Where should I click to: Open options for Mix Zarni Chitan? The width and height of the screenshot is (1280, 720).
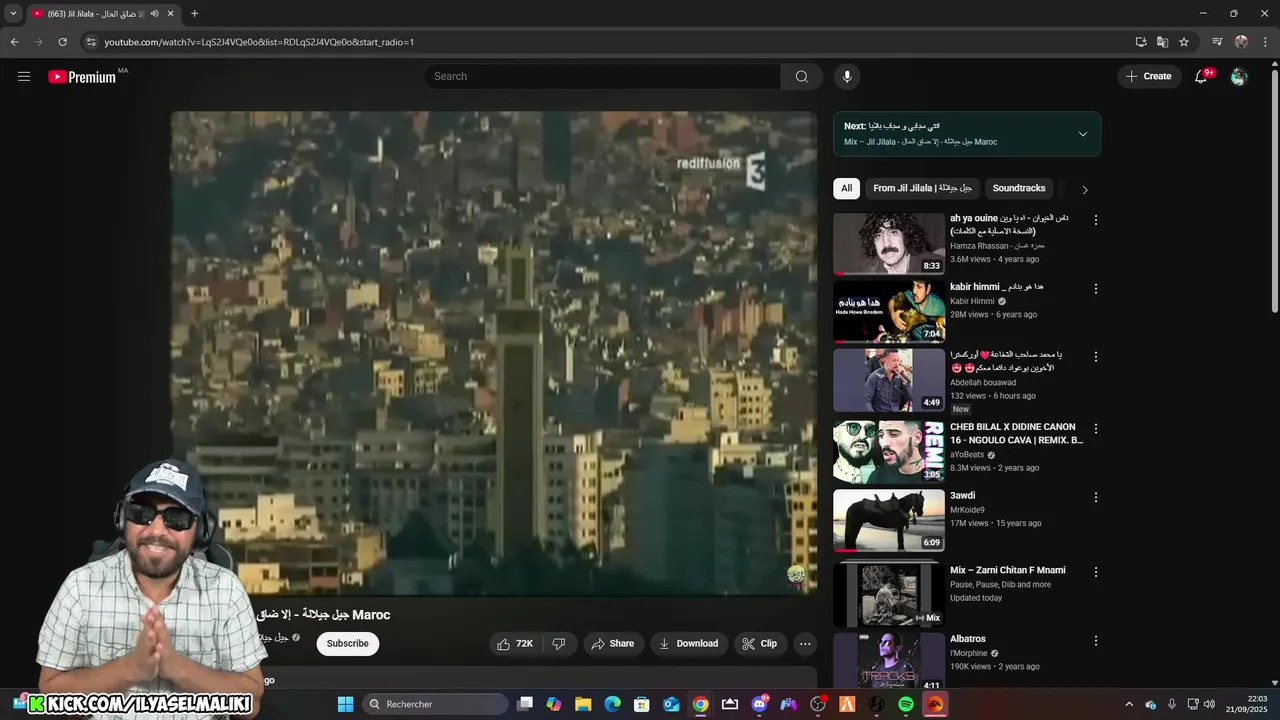(1096, 572)
